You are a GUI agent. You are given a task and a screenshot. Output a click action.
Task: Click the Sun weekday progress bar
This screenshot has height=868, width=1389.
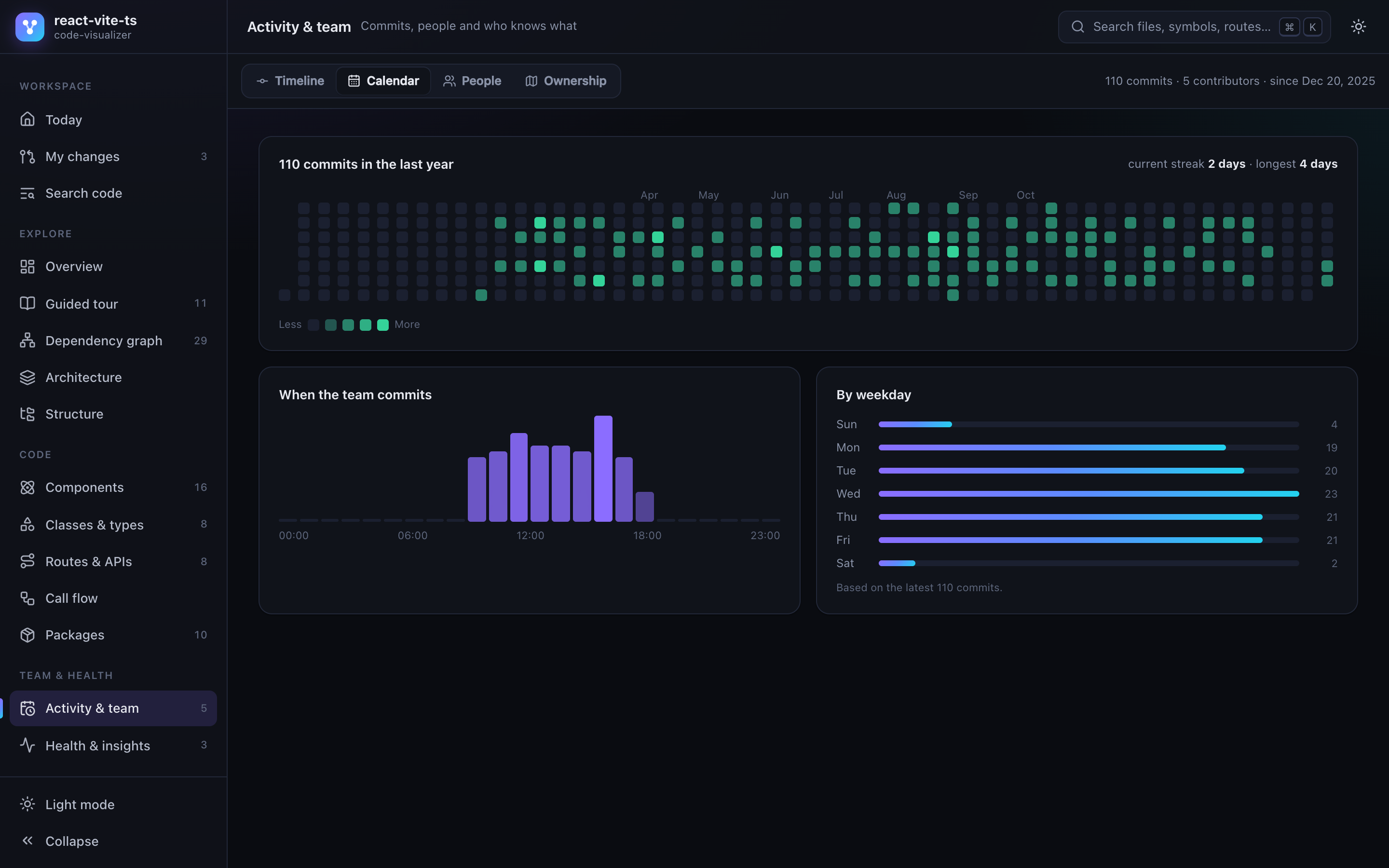[1088, 424]
